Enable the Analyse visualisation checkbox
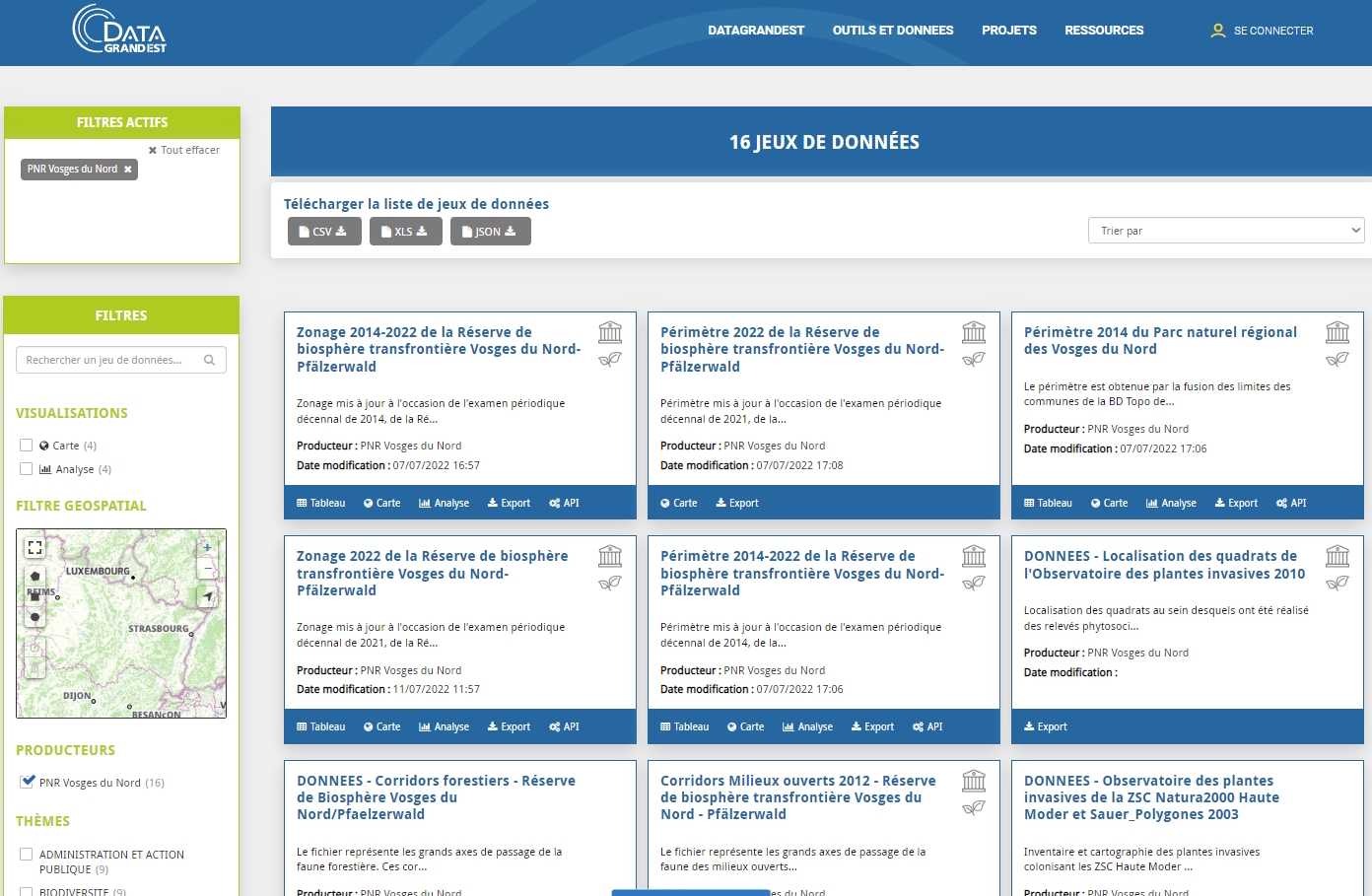Image resolution: width=1372 pixels, height=896 pixels. tap(27, 469)
